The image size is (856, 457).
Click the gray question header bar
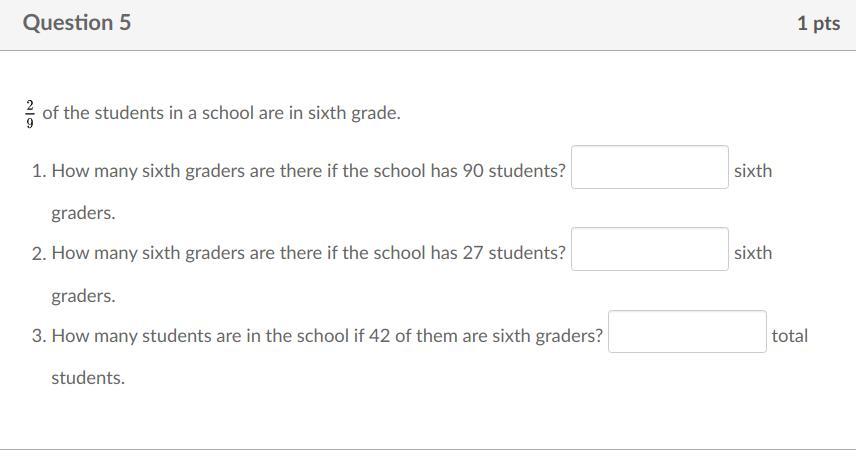(428, 25)
